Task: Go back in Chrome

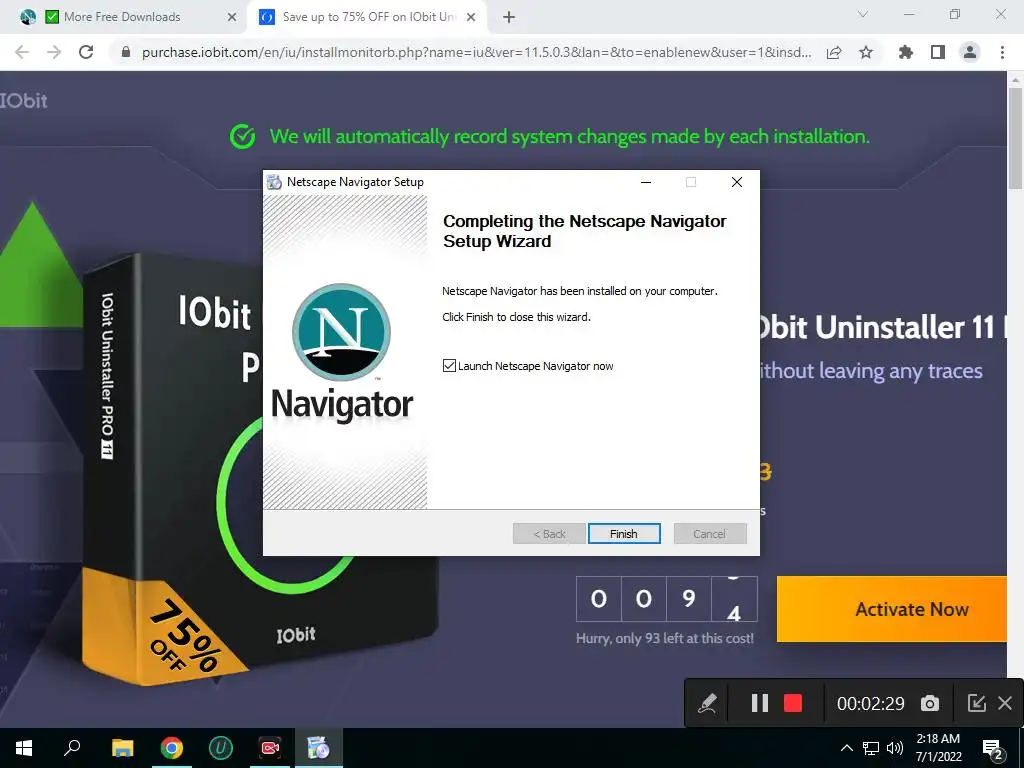Action: [22, 52]
